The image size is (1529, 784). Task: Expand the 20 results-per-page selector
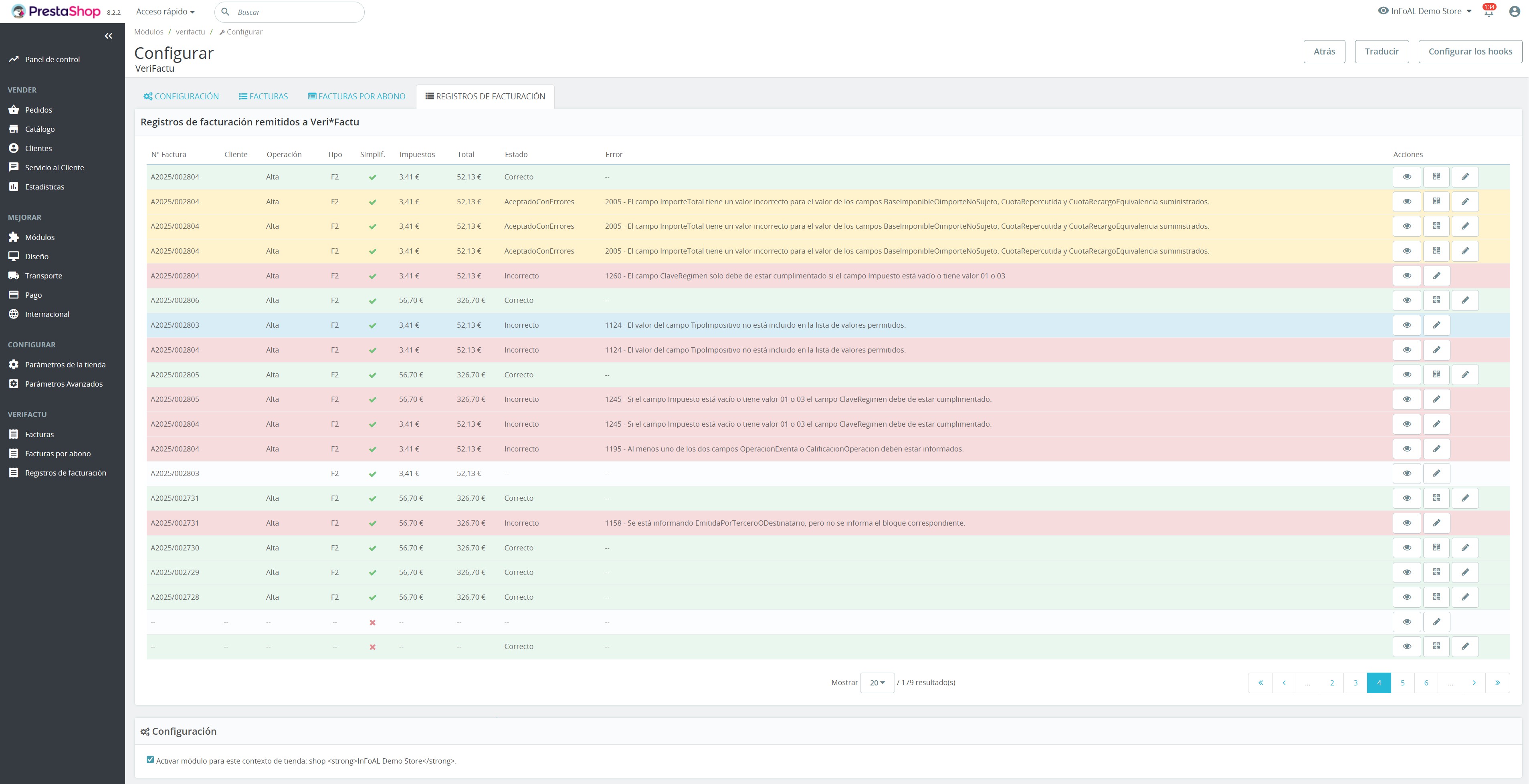tap(877, 683)
